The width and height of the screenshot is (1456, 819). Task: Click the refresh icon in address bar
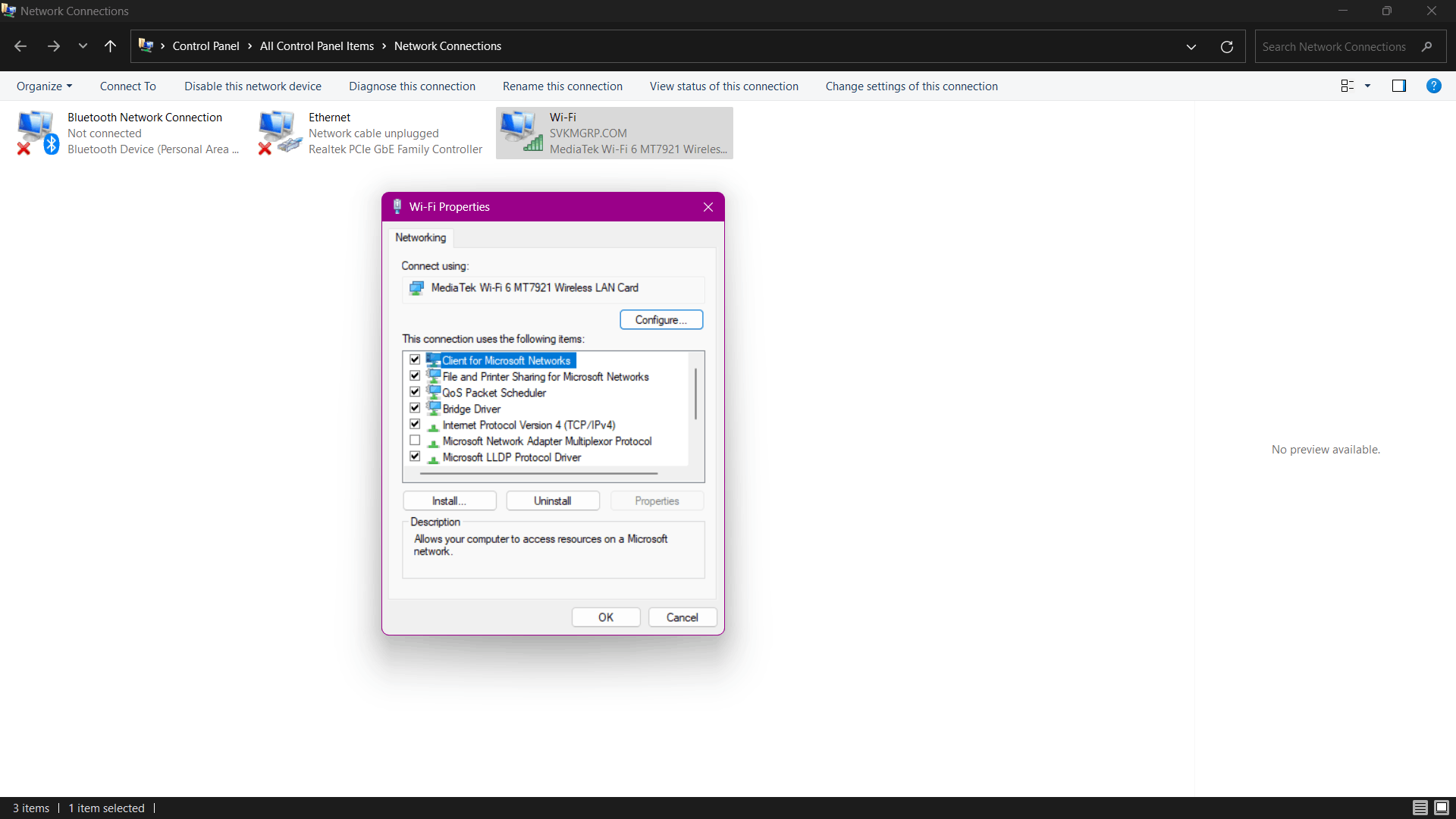[1226, 47]
